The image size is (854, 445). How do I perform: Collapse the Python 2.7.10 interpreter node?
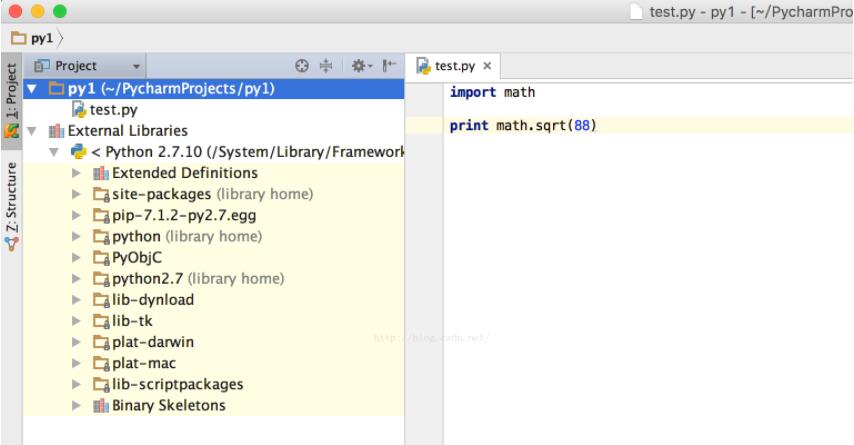coord(54,152)
